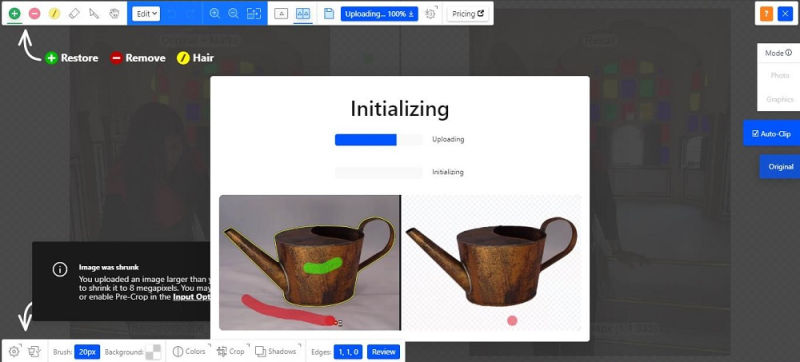Screen dimensions: 800x362
Task: Click the zoom-to-fit icon
Action: coord(254,14)
